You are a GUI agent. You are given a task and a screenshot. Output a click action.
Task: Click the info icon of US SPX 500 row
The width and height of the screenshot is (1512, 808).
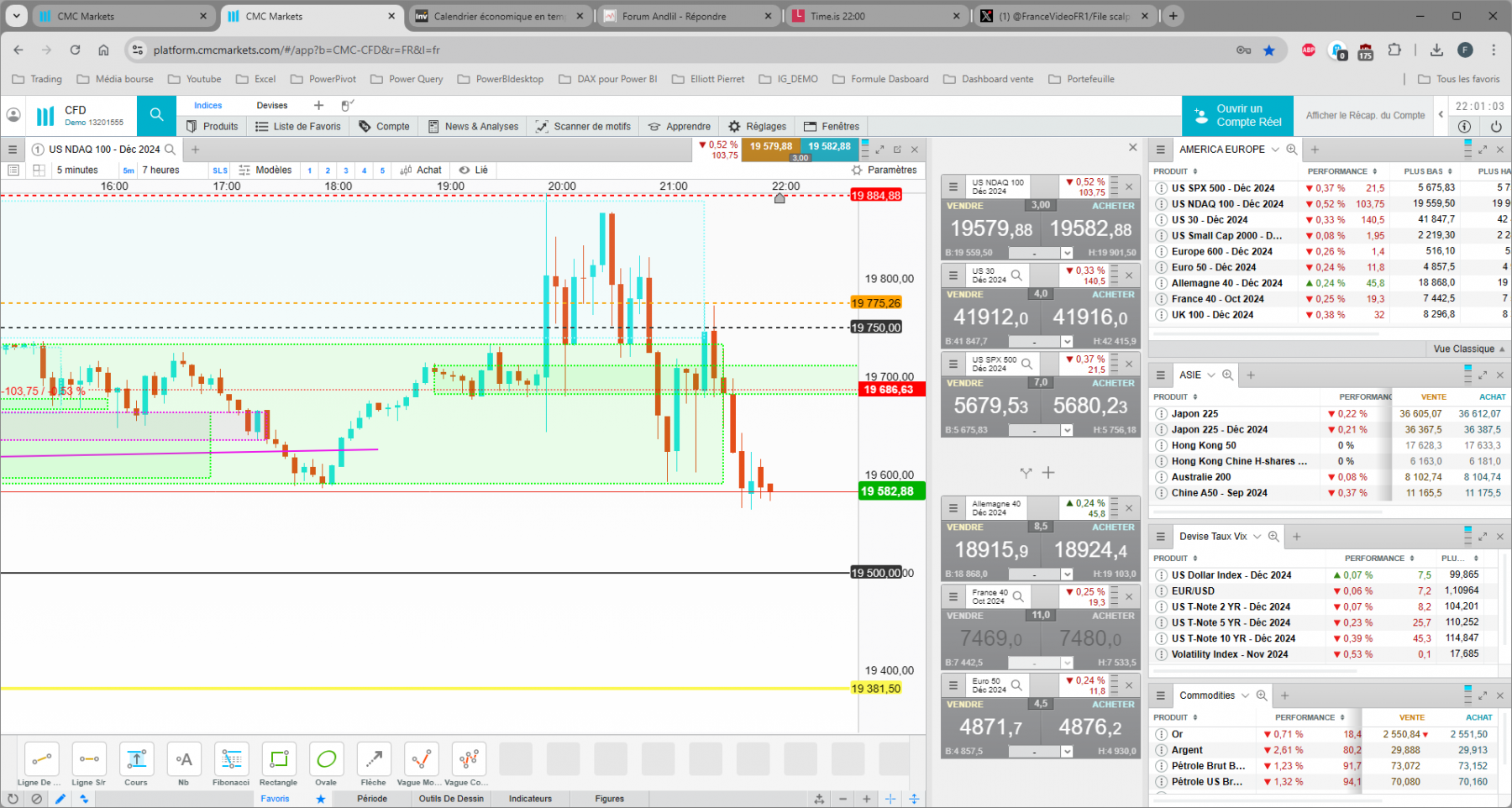point(1162,188)
